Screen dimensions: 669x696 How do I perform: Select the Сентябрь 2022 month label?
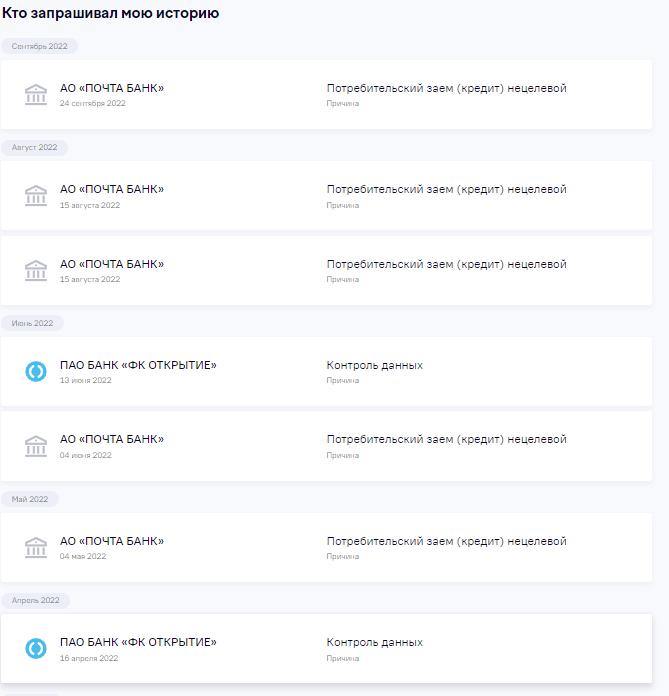click(39, 46)
